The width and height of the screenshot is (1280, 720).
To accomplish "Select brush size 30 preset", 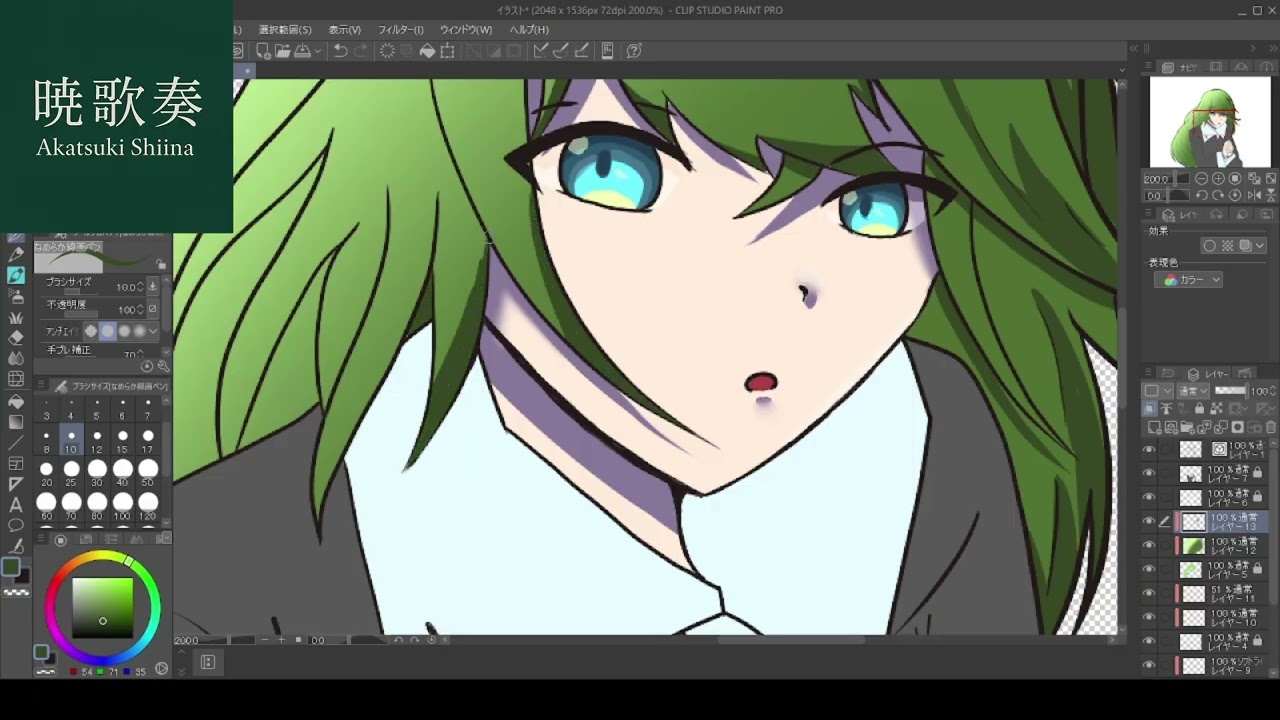I will 97,473.
